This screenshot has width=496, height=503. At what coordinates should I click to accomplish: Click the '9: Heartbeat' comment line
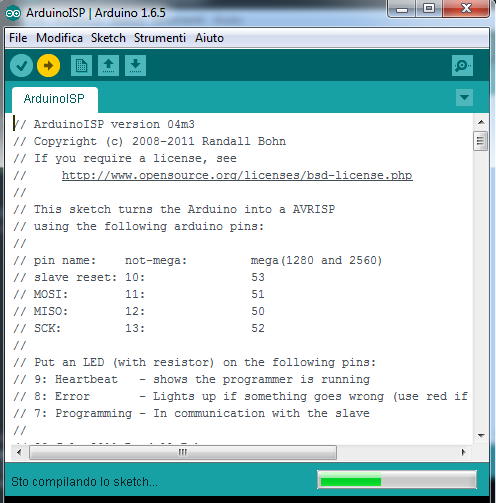(192, 379)
